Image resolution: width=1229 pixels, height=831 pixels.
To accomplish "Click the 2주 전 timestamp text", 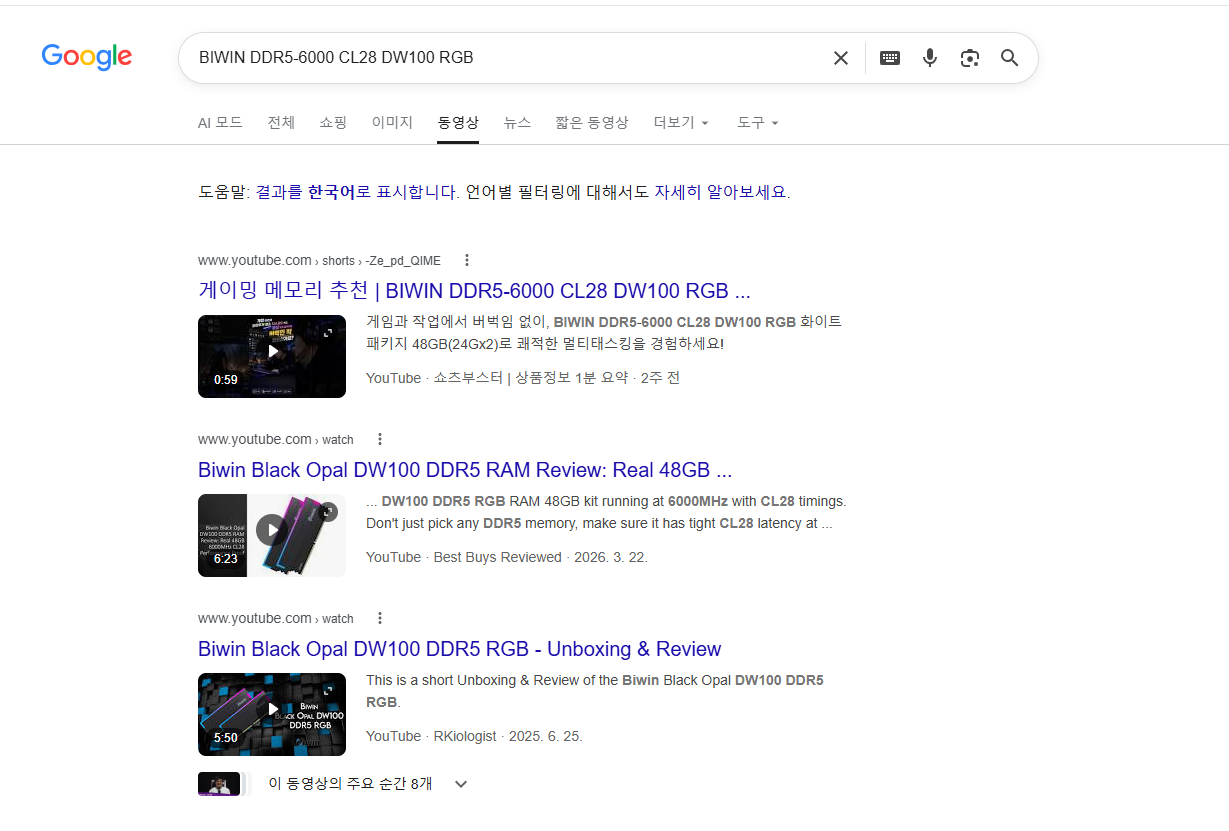I will (x=660, y=378).
